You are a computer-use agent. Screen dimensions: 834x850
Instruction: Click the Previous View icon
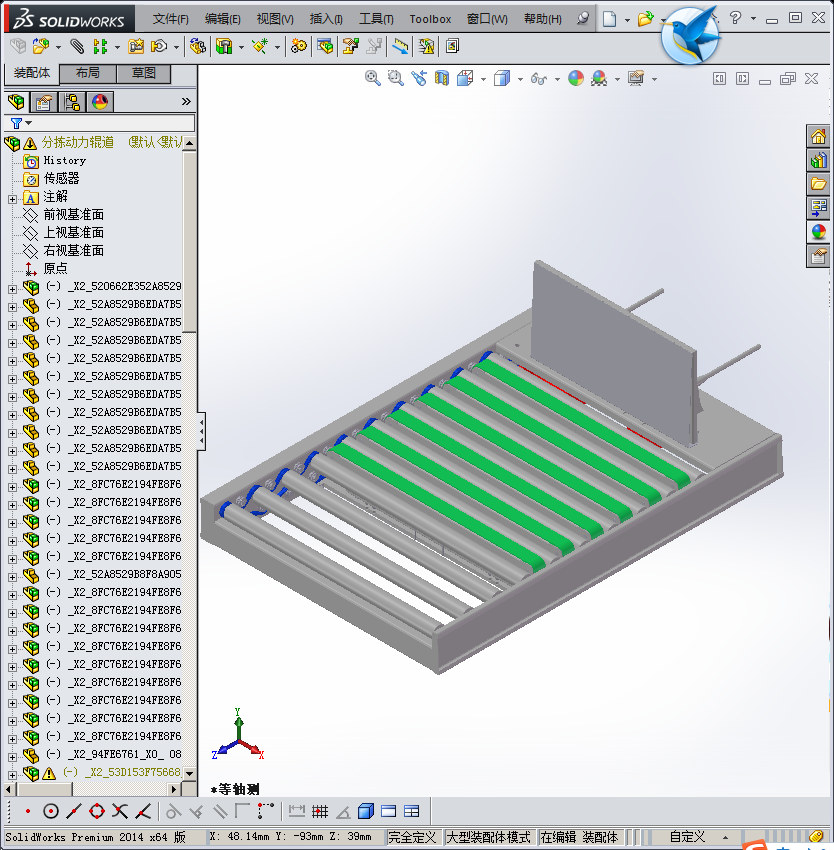[419, 79]
